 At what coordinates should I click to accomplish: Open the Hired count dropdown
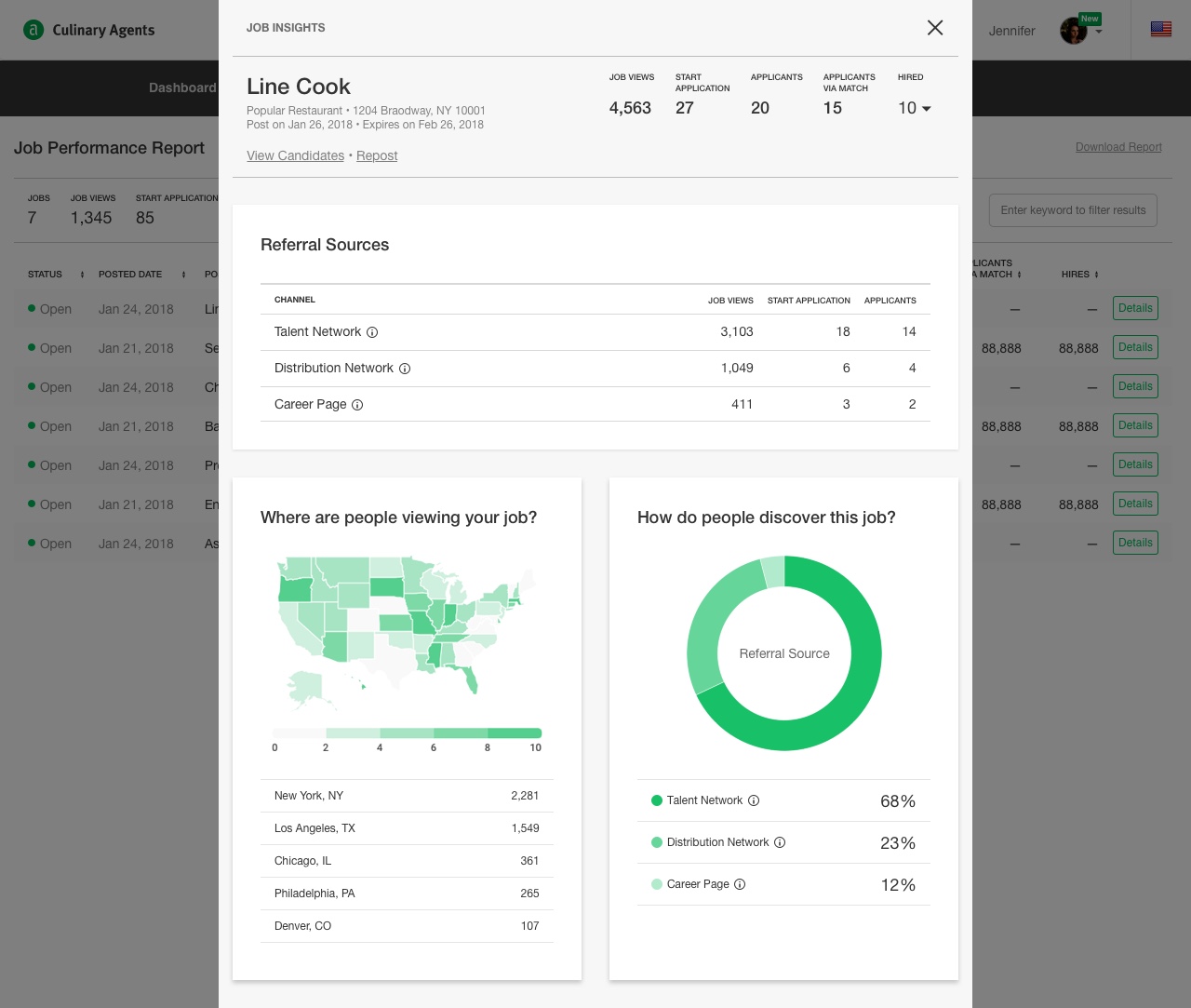pos(927,109)
